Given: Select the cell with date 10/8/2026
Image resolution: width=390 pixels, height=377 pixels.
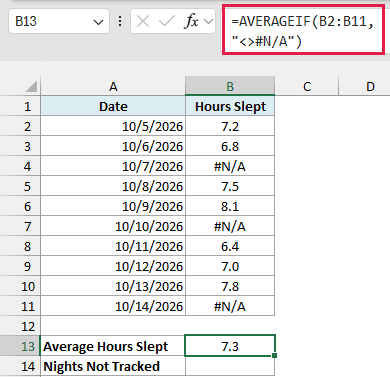Looking at the screenshot, I should click(113, 186).
